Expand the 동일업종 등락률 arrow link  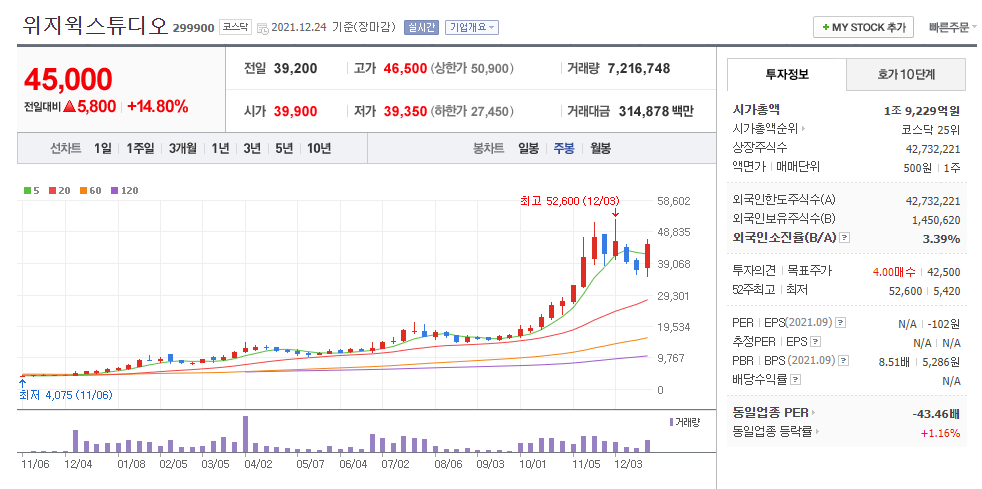[x=819, y=431]
